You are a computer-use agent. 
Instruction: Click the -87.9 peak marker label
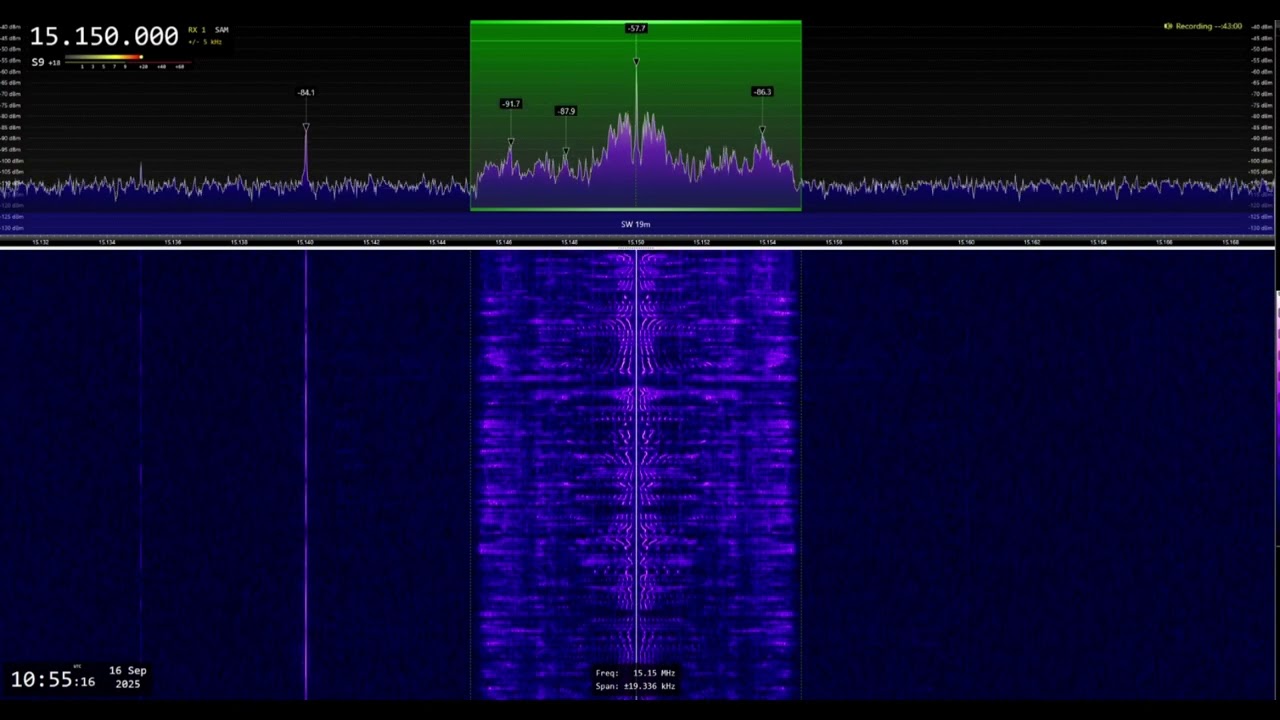pyautogui.click(x=566, y=111)
